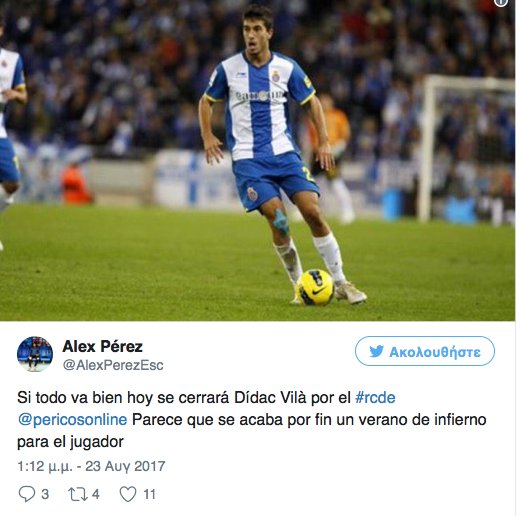Like the tweet with the heart icon
This screenshot has height=516, width=522.
pos(128,494)
